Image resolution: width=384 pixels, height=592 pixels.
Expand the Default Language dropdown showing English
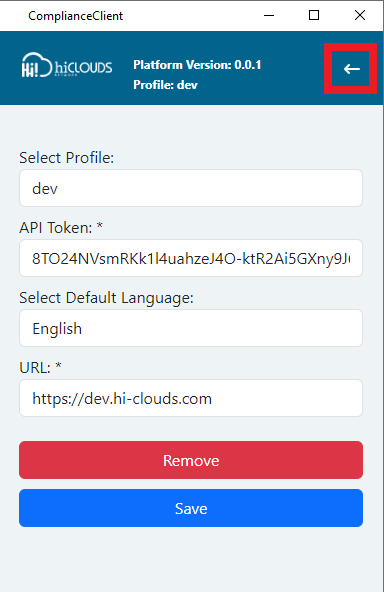click(x=191, y=328)
